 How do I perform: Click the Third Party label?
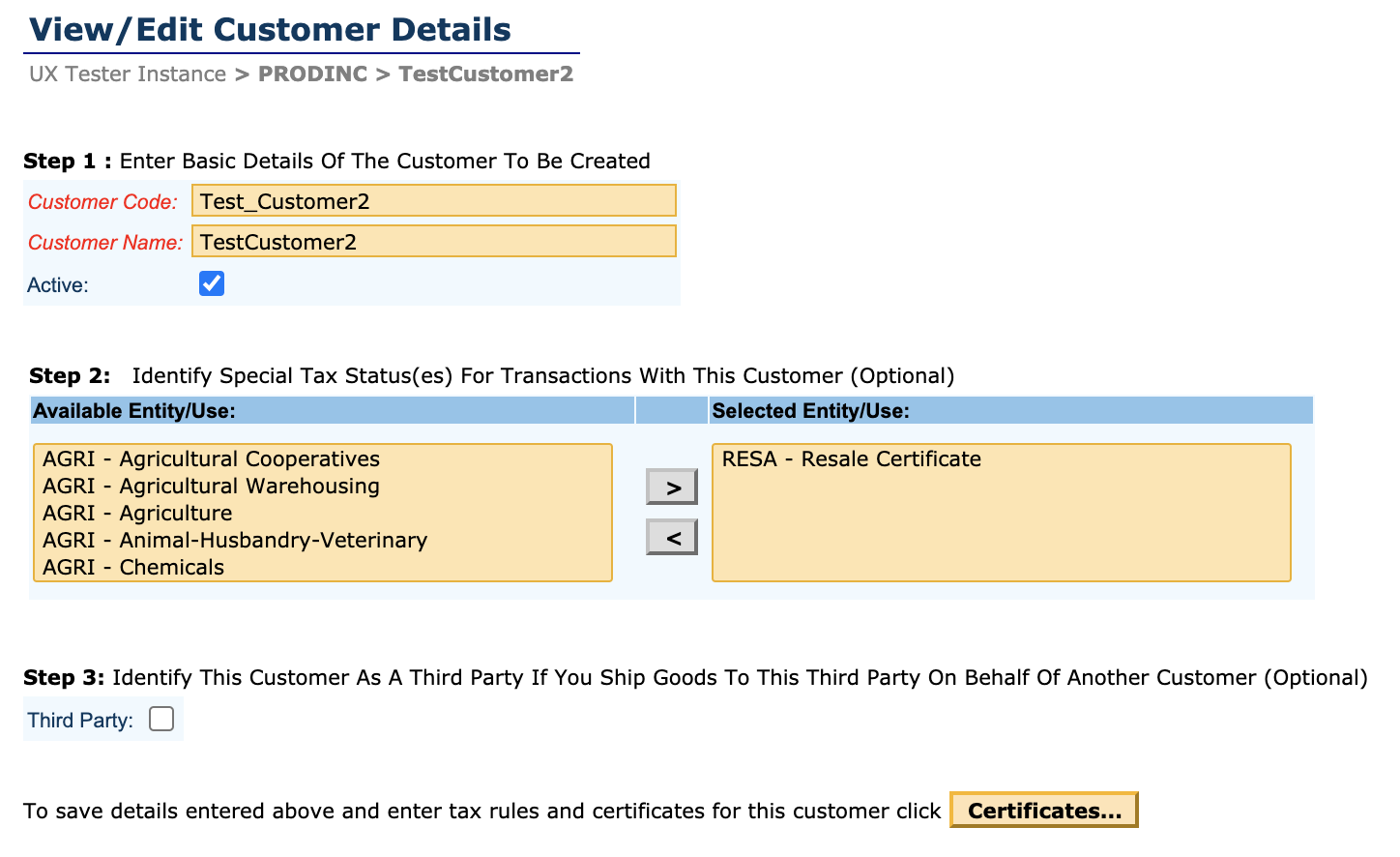point(80,721)
